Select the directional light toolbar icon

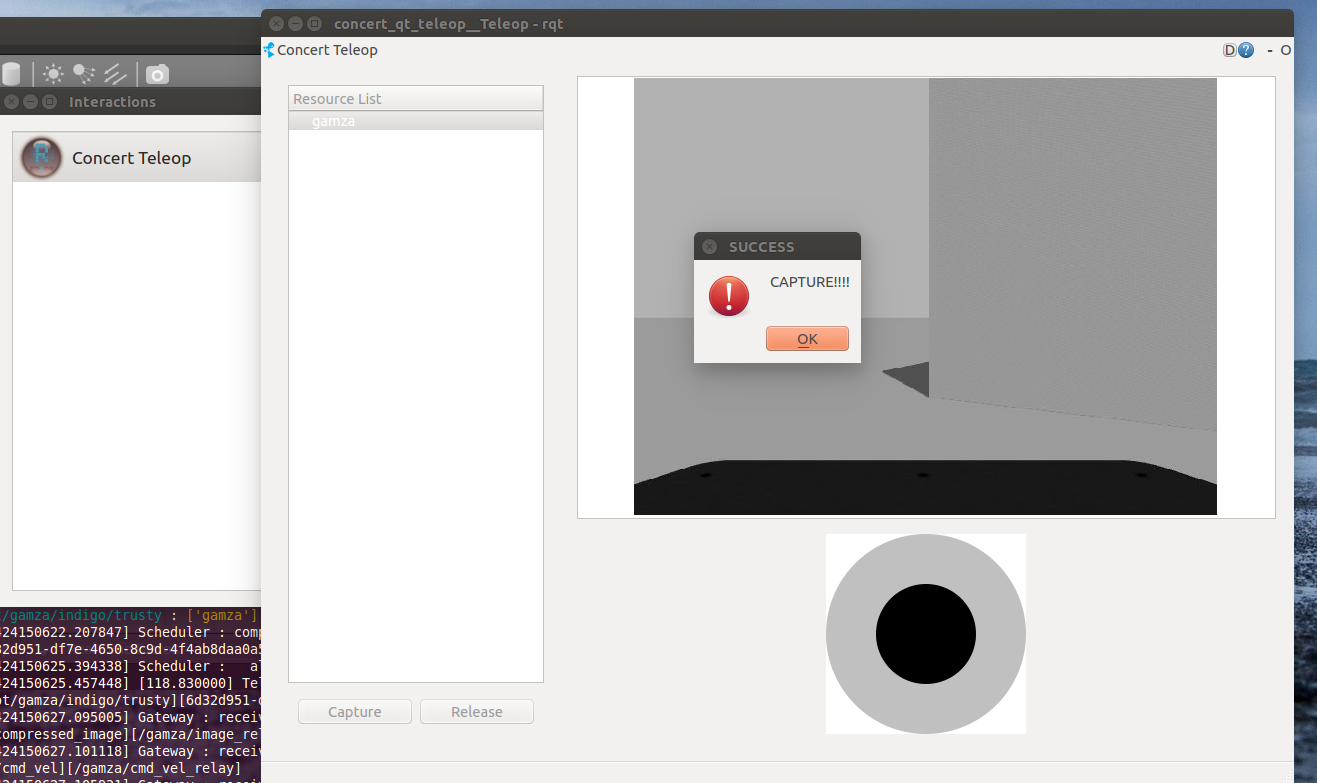click(x=115, y=74)
